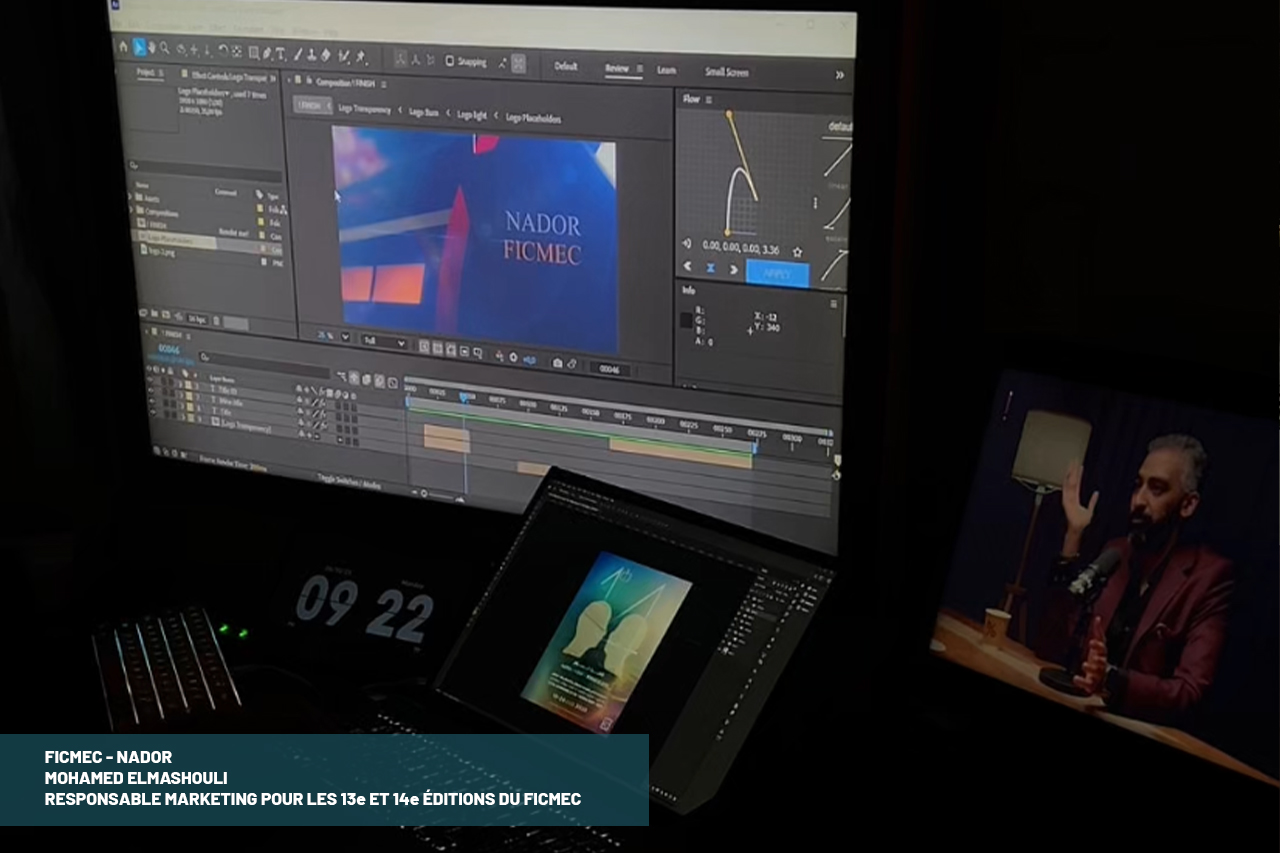This screenshot has height=853, width=1280.
Task: Click Toggle Switches / Modes button
Action: tap(349, 480)
